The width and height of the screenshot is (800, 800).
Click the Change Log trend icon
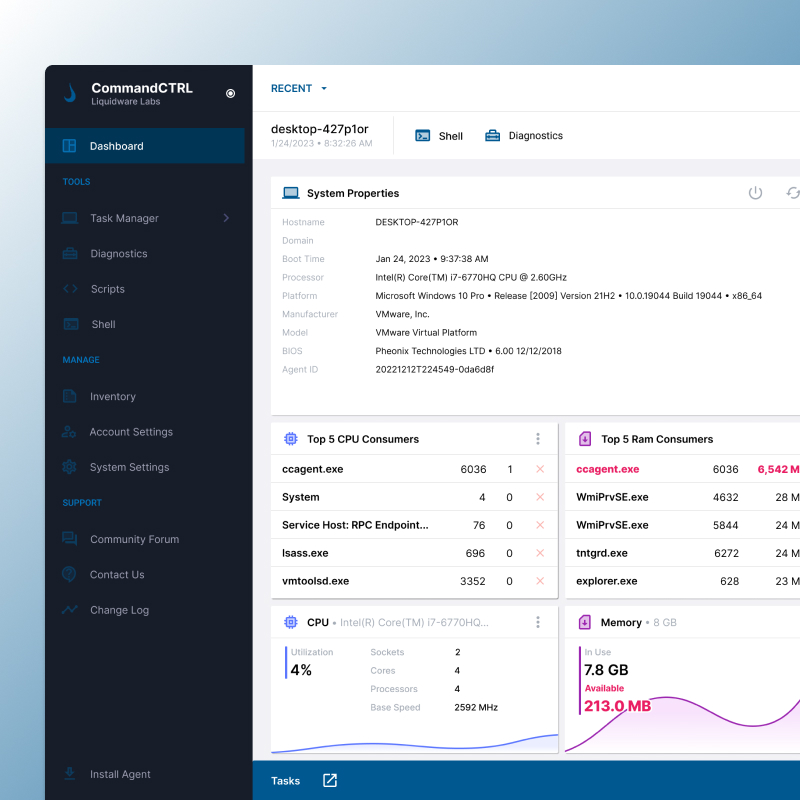69,610
